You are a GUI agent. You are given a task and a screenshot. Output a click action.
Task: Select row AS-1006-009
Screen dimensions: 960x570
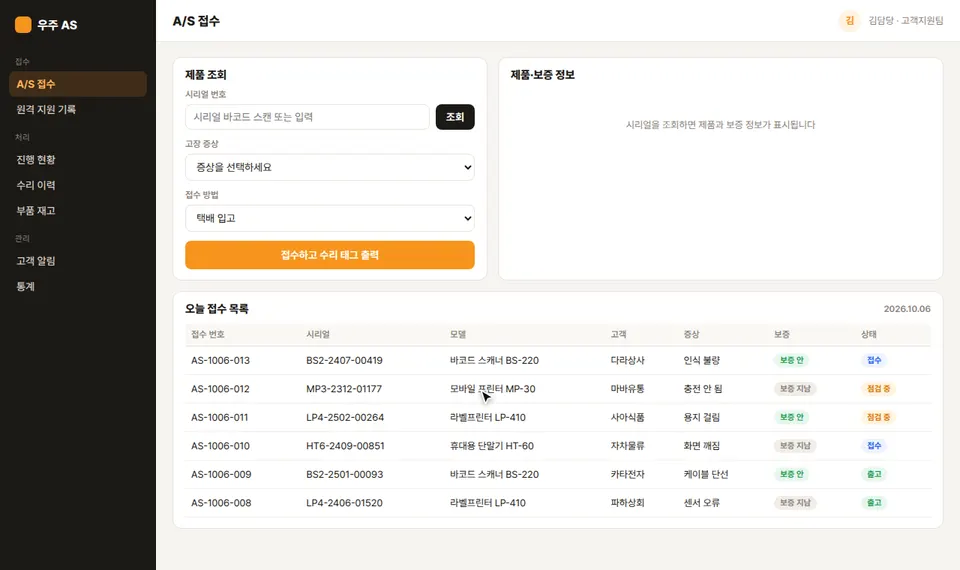[558, 474]
